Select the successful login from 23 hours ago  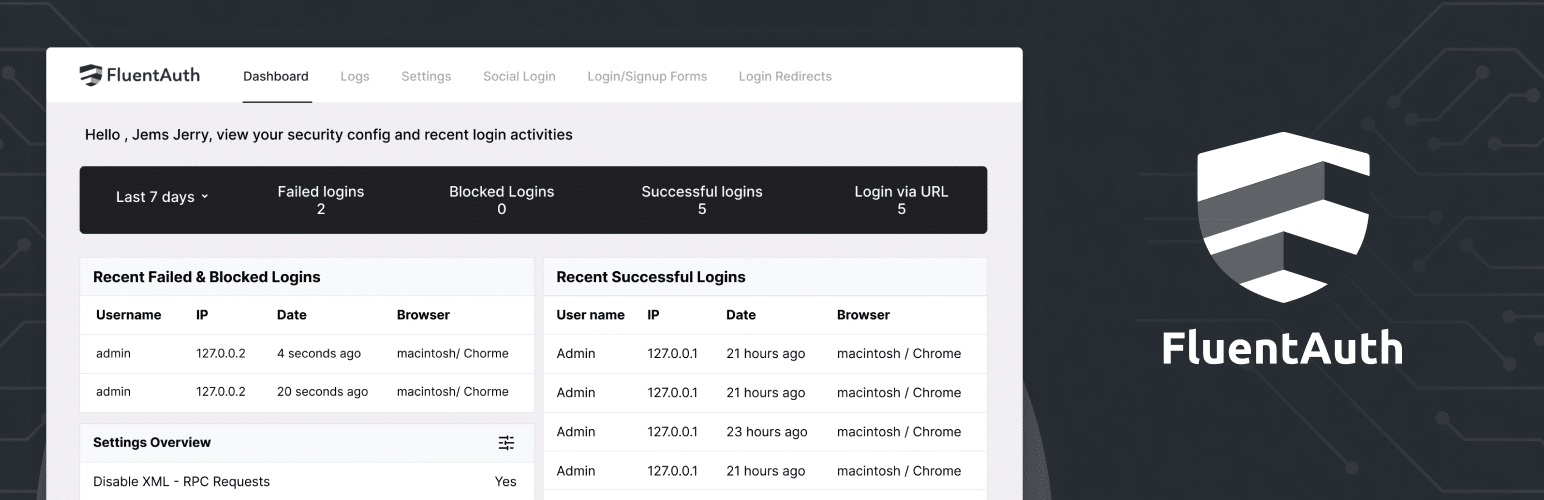tap(765, 432)
